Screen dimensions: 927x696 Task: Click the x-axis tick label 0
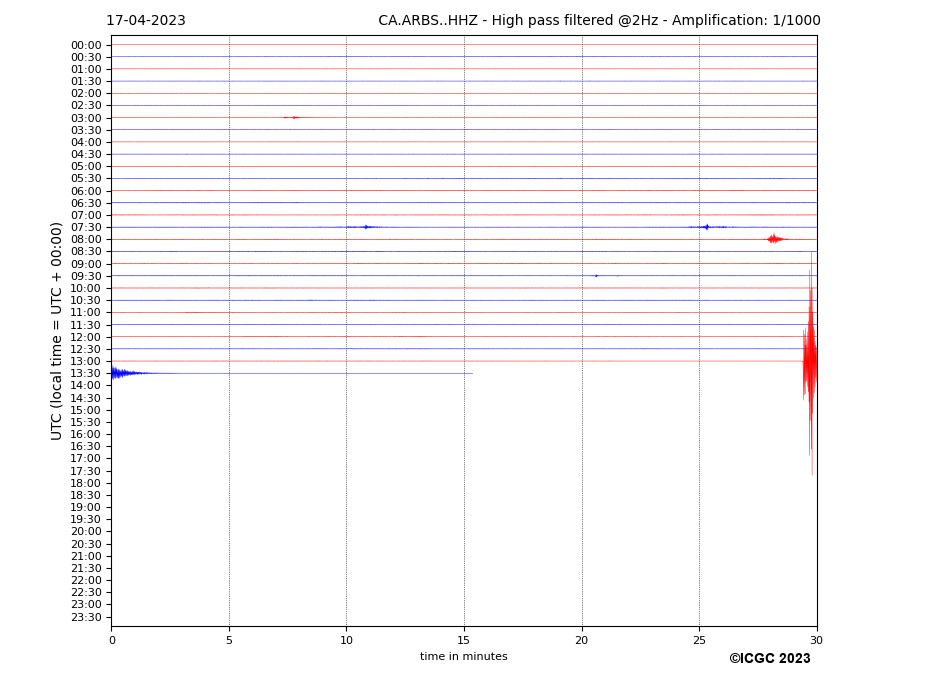(112, 640)
